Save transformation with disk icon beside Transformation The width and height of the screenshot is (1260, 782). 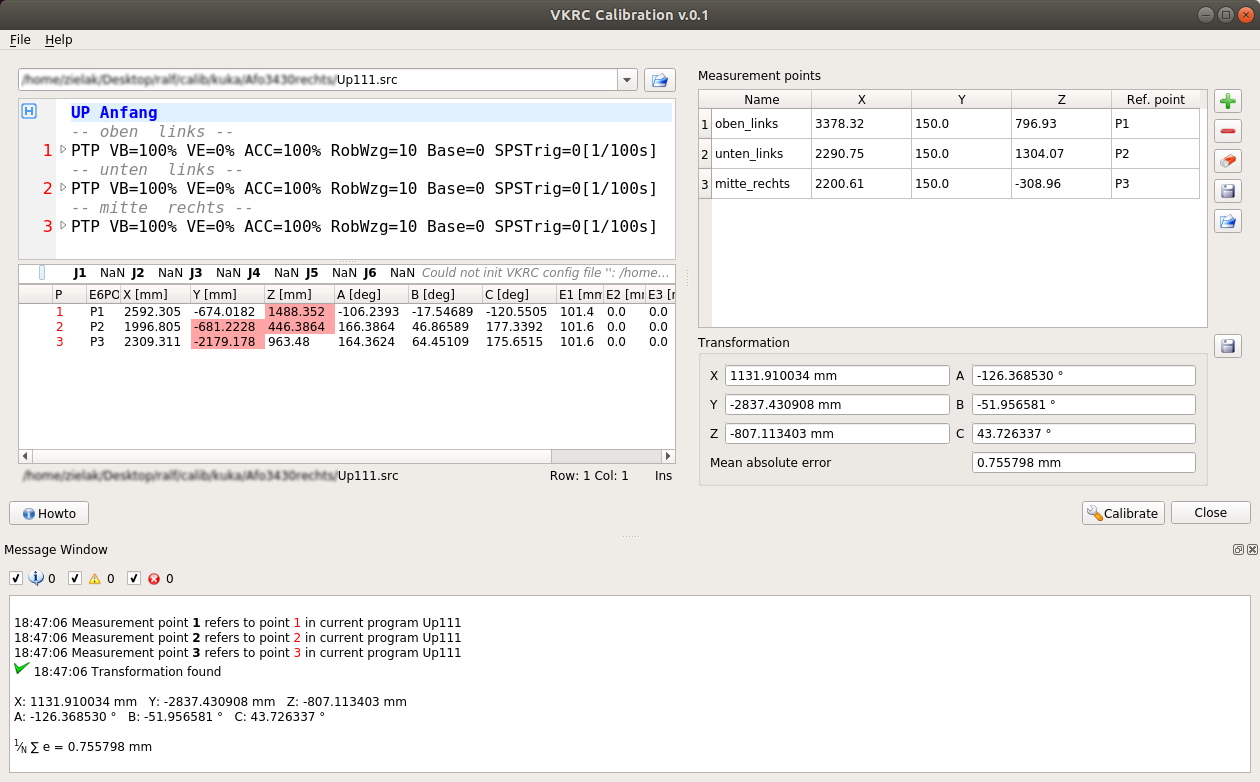point(1228,346)
